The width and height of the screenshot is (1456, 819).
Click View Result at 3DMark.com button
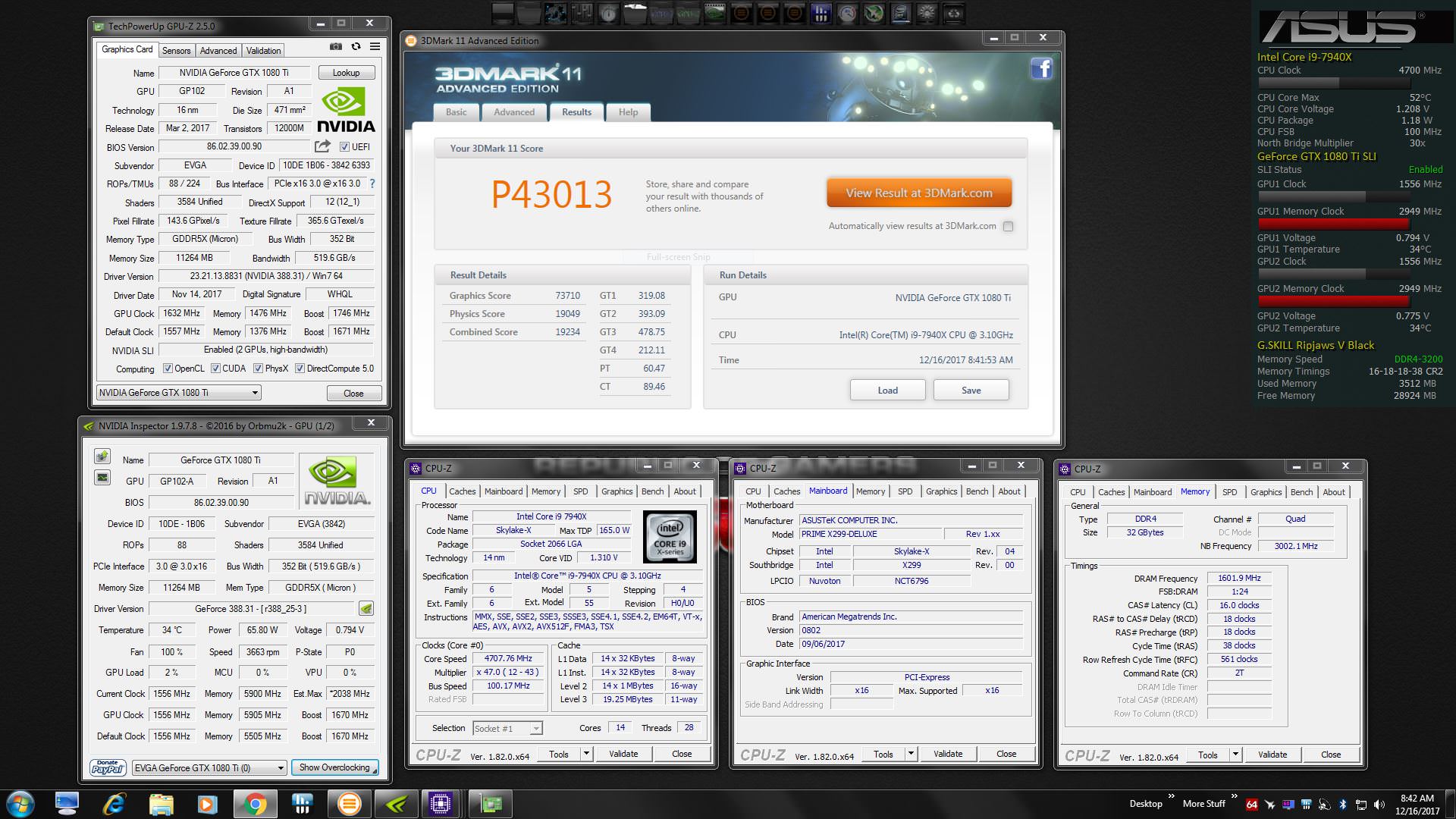pyautogui.click(x=919, y=193)
